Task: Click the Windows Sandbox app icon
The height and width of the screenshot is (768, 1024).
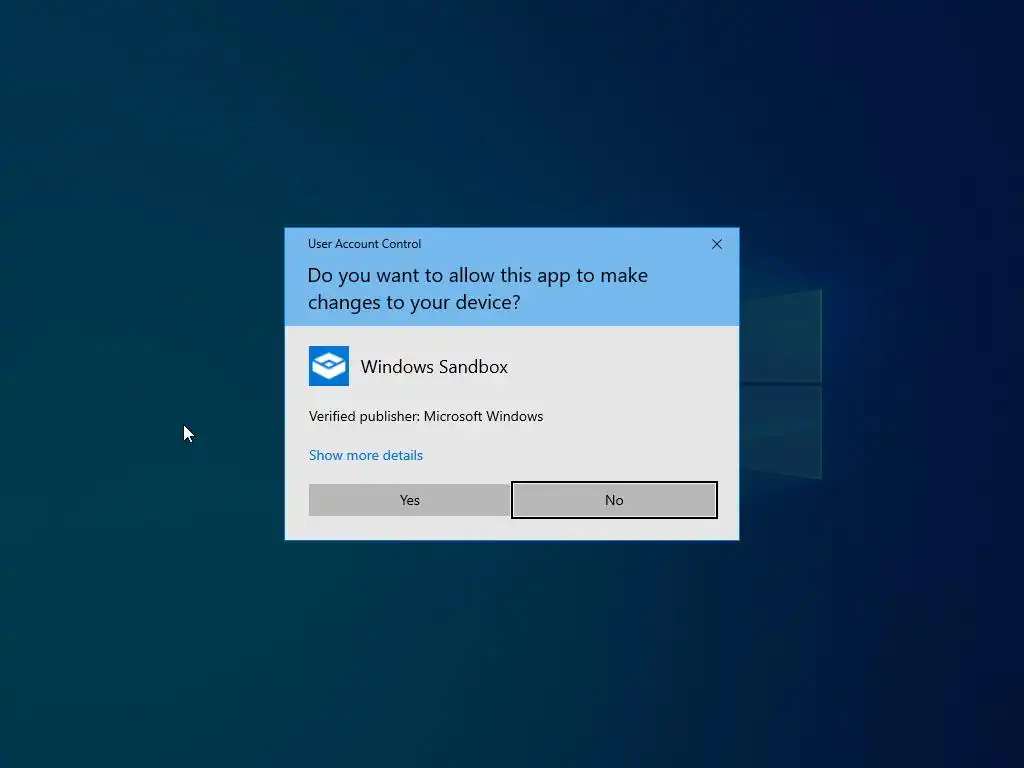Action: tap(328, 366)
